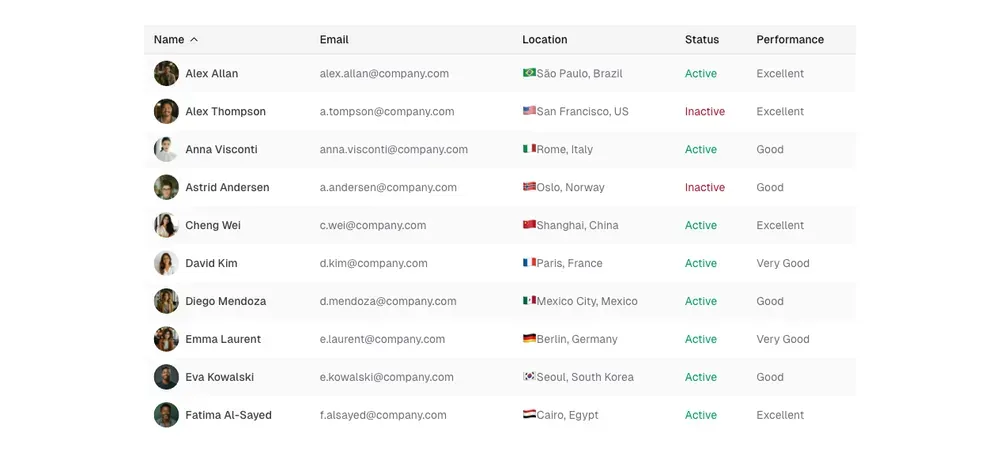Click the China flag beside Shanghai
The width and height of the screenshot is (1000, 459).
[x=529, y=225]
